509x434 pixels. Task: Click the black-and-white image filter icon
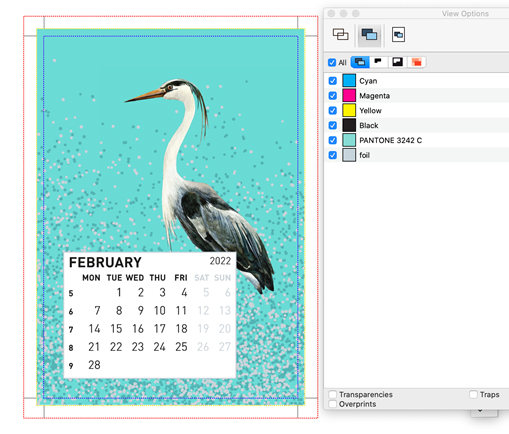397,62
